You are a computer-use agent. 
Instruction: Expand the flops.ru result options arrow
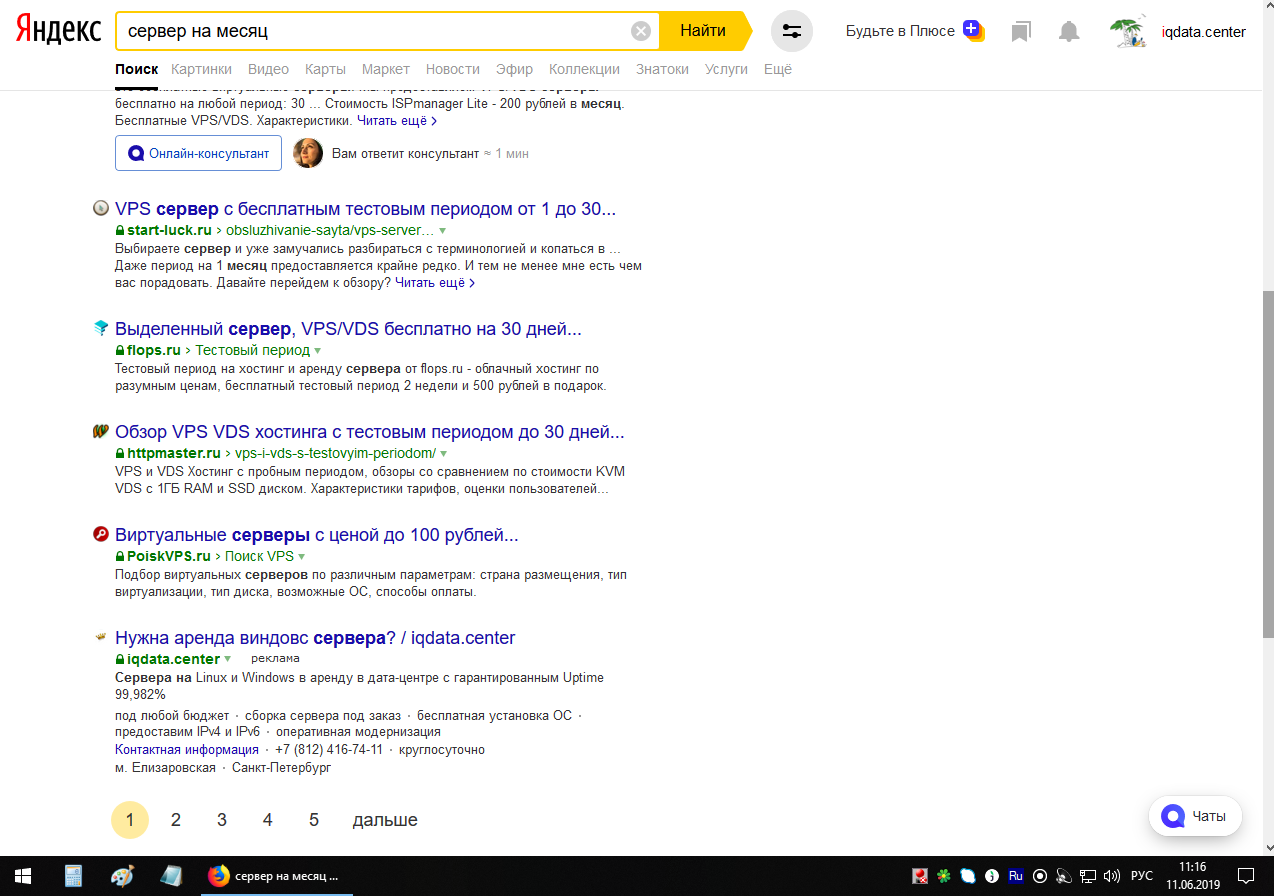[x=318, y=351]
